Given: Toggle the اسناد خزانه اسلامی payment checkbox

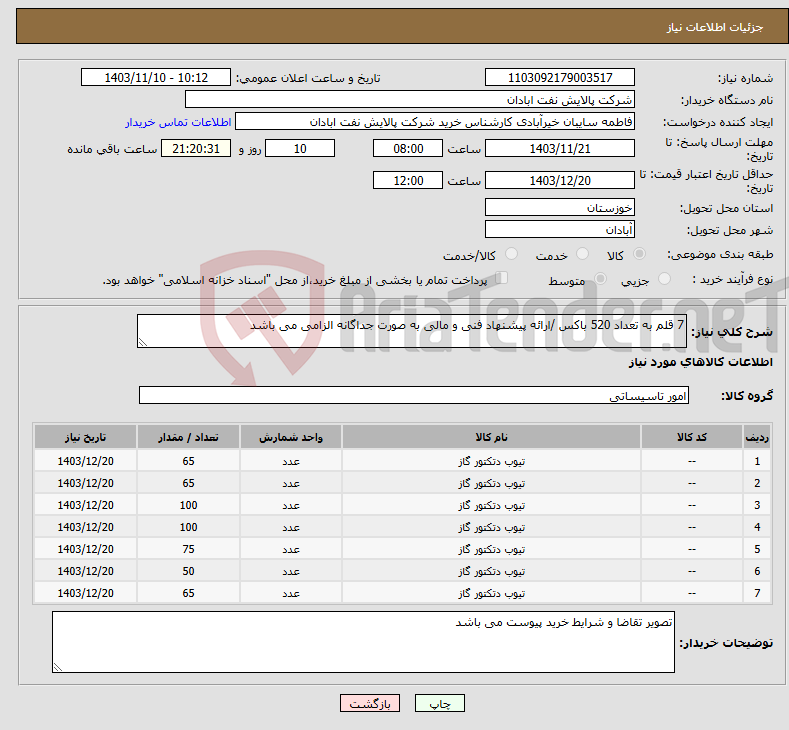Looking at the screenshot, I should [x=503, y=279].
